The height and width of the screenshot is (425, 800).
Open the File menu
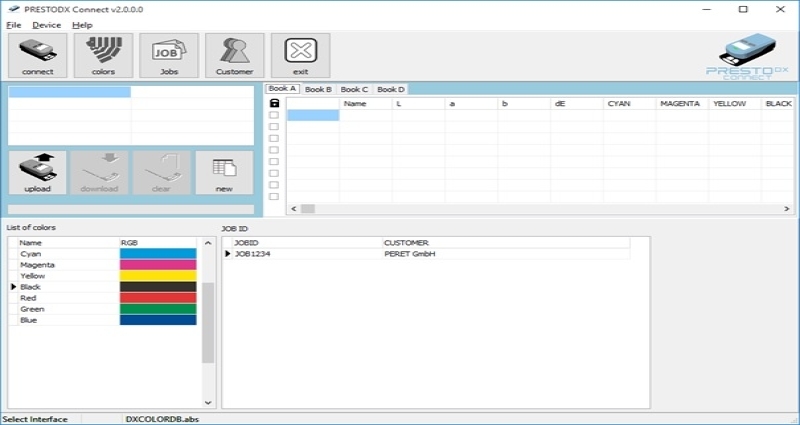(x=14, y=25)
